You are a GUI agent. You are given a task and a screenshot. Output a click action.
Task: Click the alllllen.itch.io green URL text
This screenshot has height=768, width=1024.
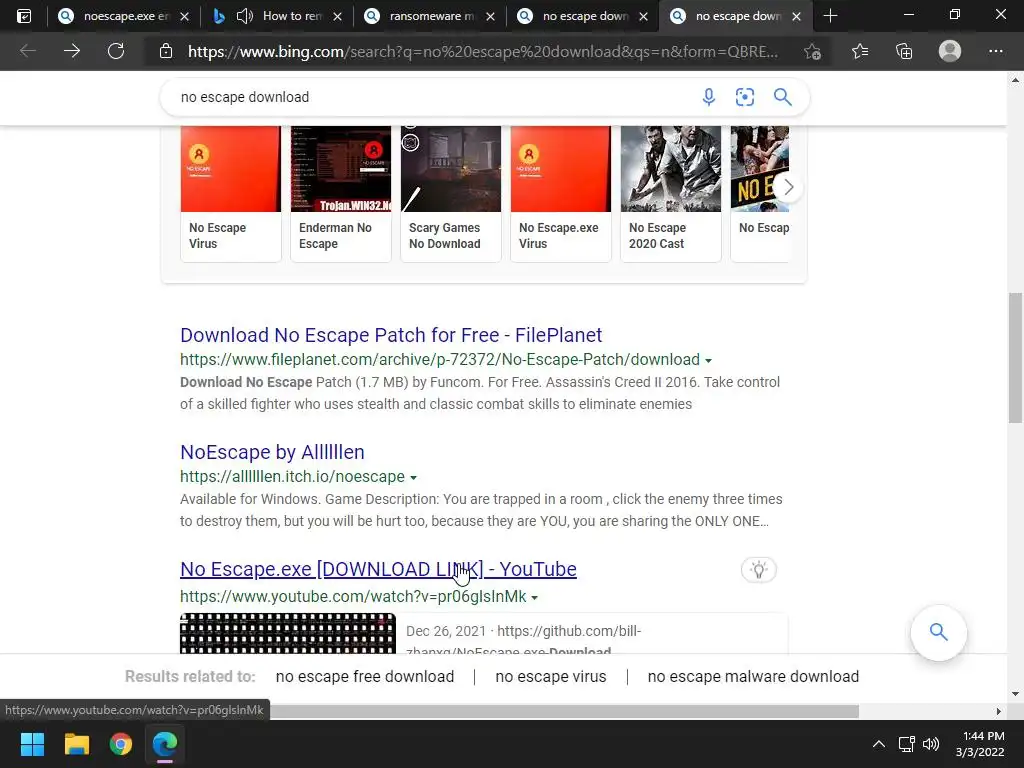click(293, 477)
